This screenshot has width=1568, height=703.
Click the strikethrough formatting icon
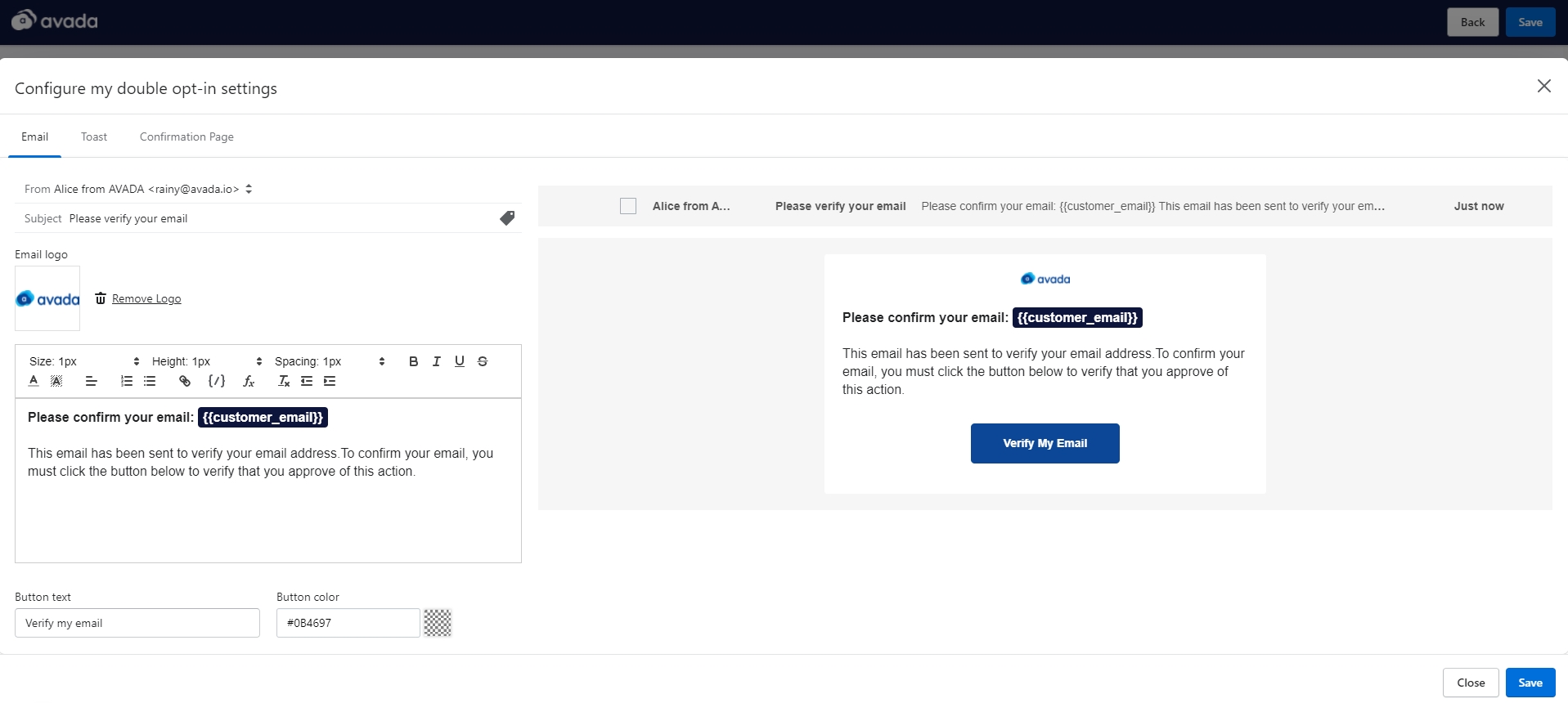[x=483, y=361]
